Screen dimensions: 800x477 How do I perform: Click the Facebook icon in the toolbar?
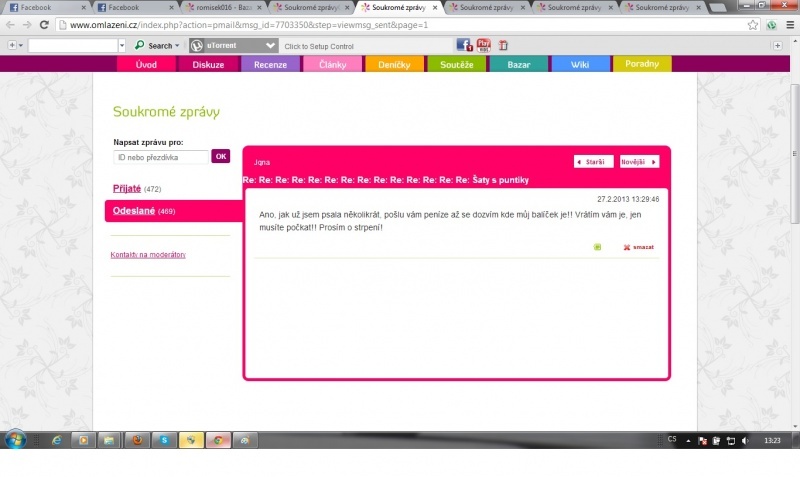pos(464,45)
